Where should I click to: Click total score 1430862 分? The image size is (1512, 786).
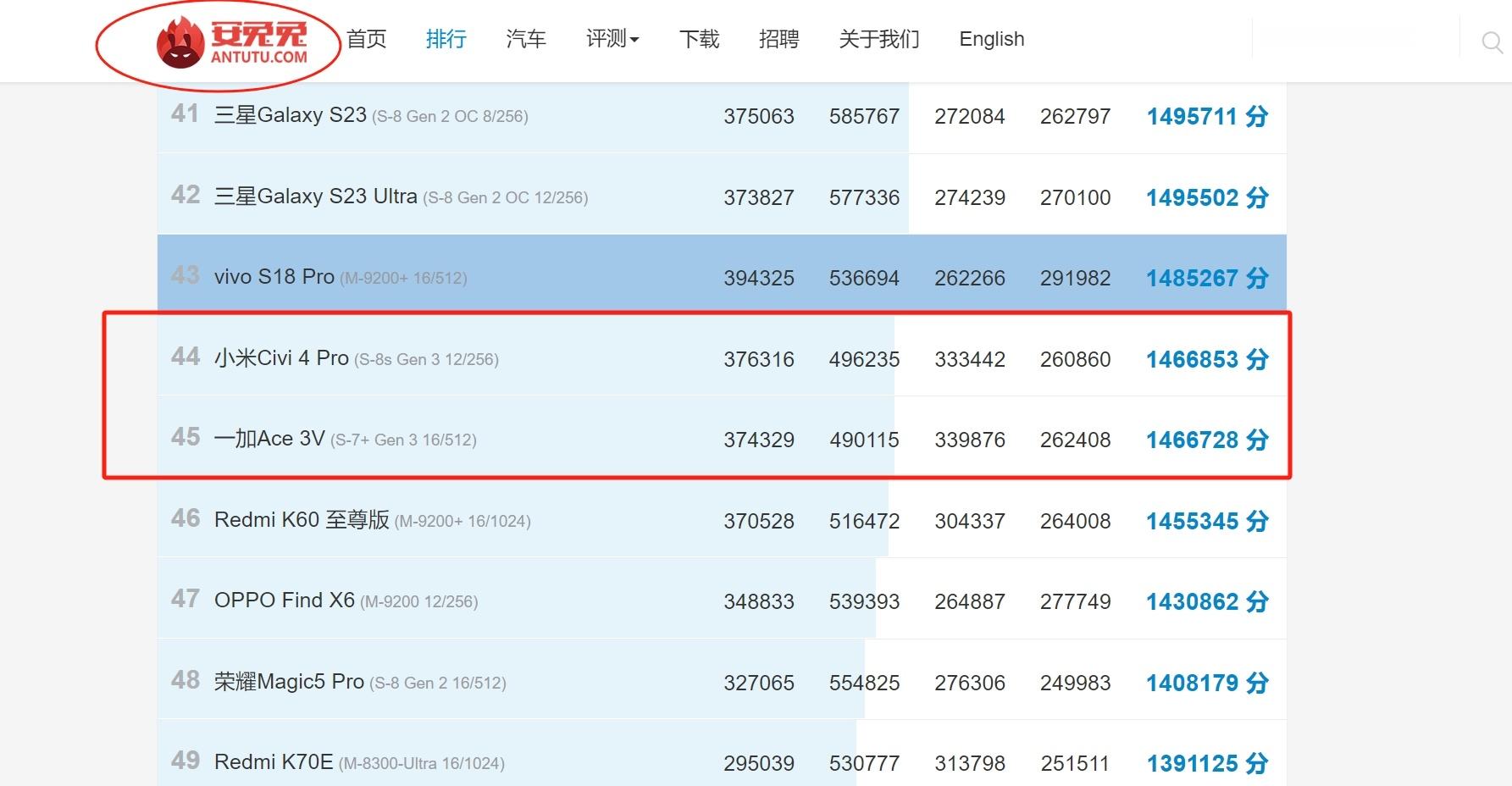[1207, 601]
